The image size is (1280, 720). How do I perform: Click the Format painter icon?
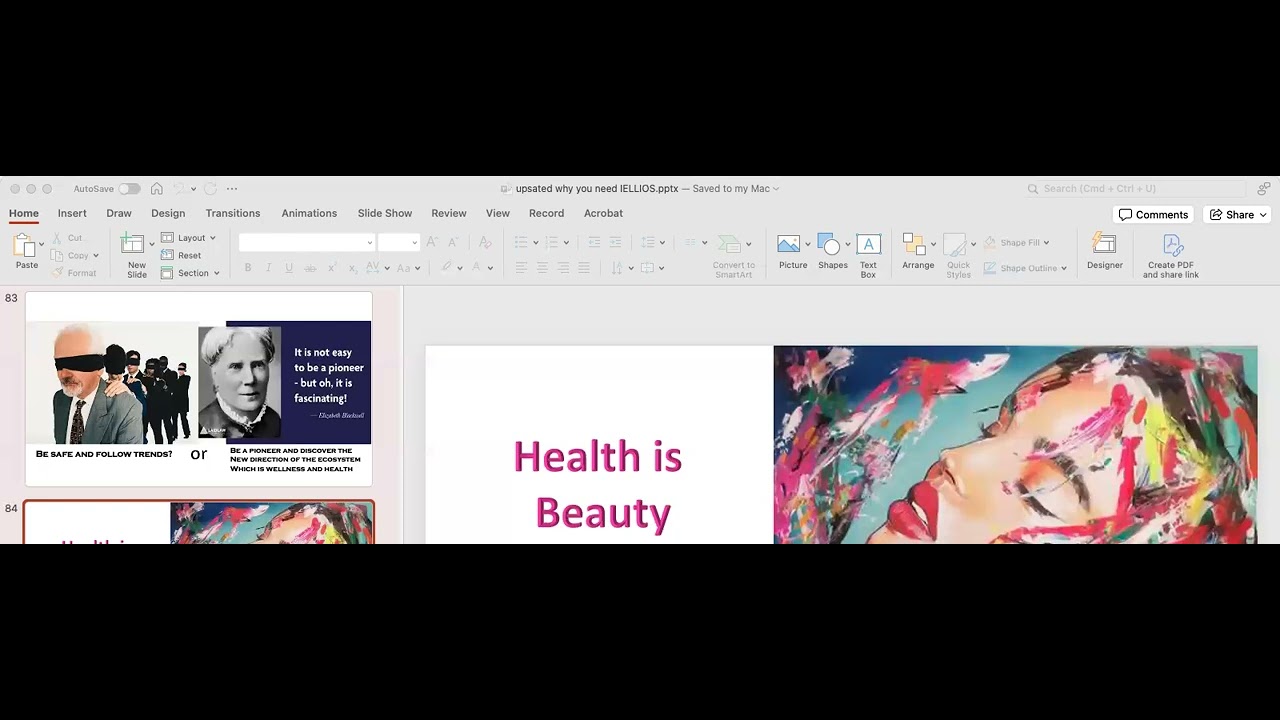click(57, 273)
